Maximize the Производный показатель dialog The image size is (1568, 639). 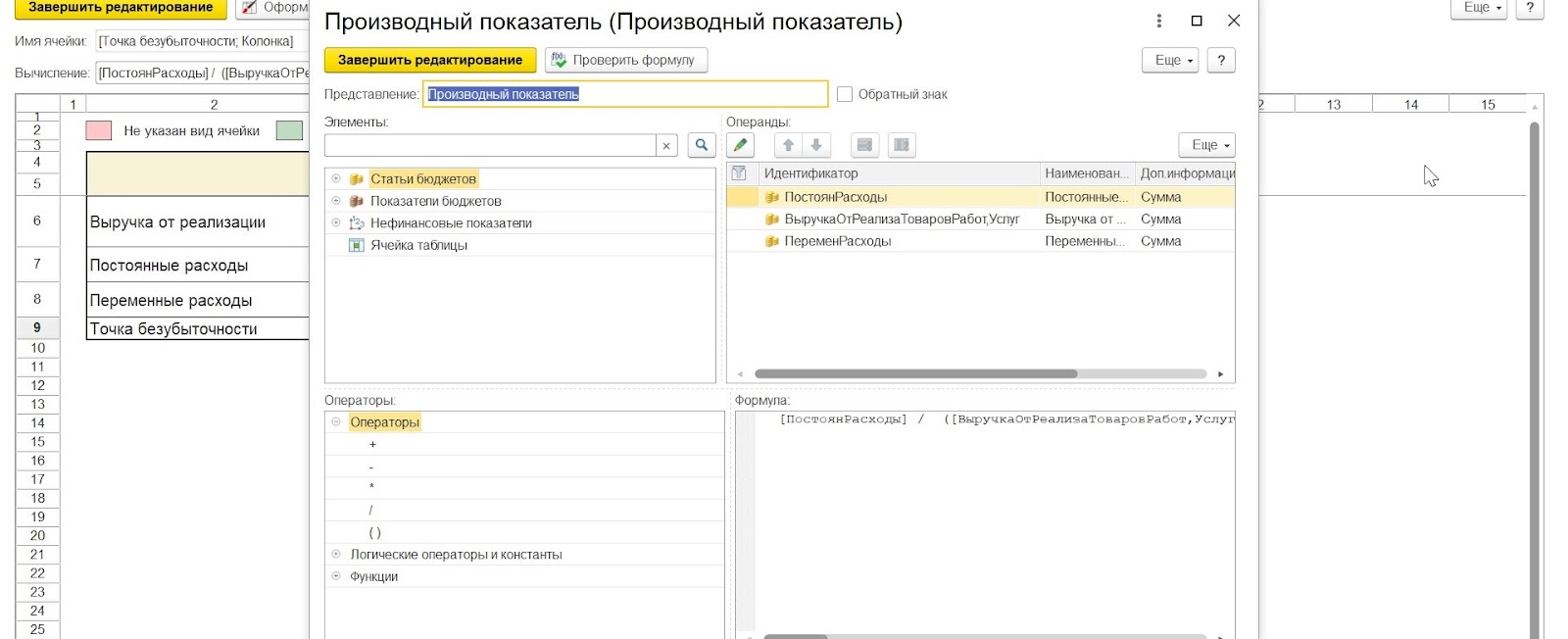pyautogui.click(x=1197, y=21)
